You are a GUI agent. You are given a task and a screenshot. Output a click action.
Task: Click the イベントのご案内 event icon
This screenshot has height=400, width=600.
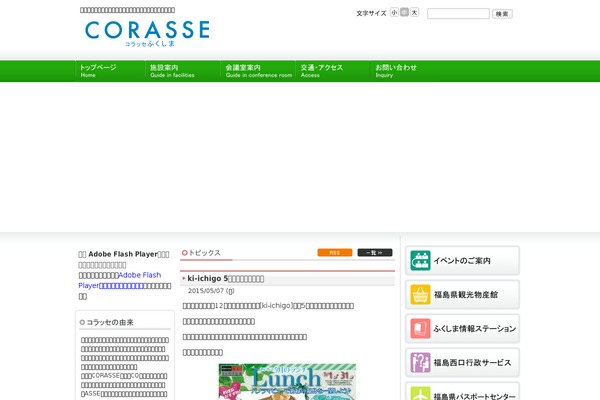[x=420, y=261]
